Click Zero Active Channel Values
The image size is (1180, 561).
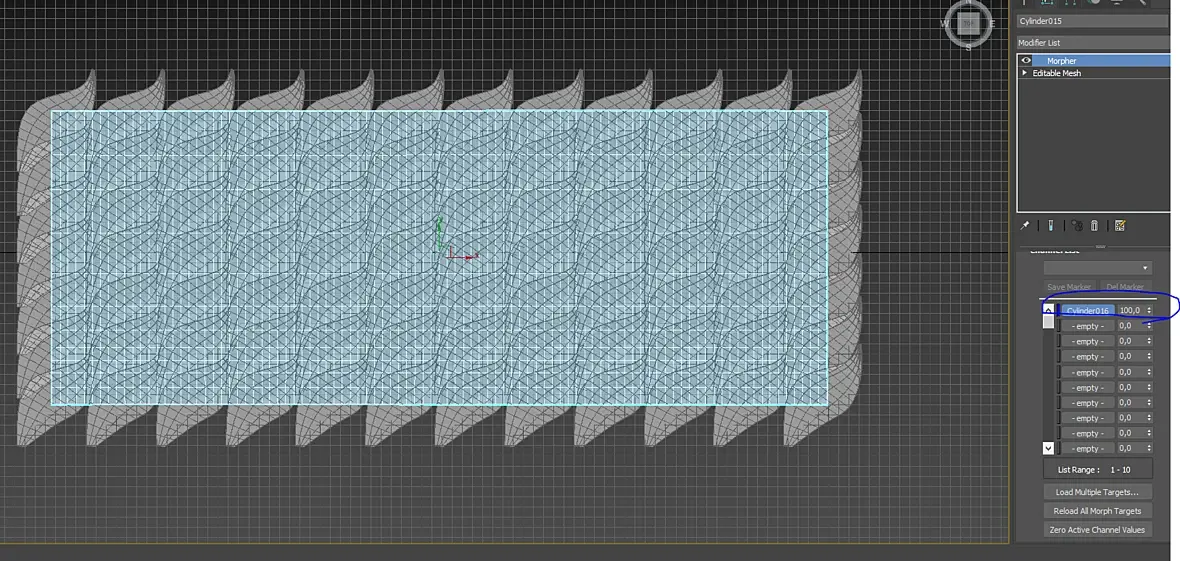point(1098,529)
